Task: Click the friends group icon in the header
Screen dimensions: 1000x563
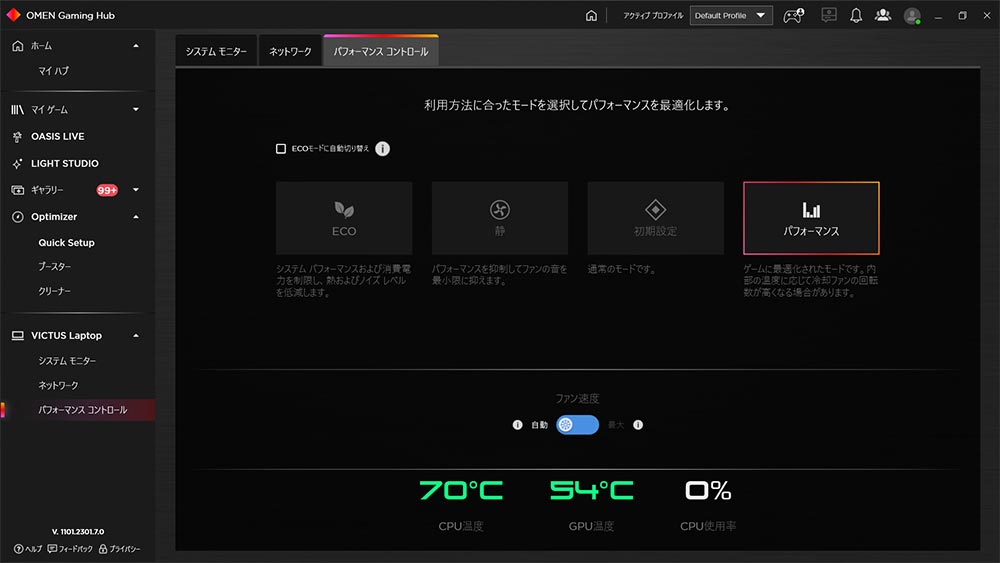Action: pos(882,16)
